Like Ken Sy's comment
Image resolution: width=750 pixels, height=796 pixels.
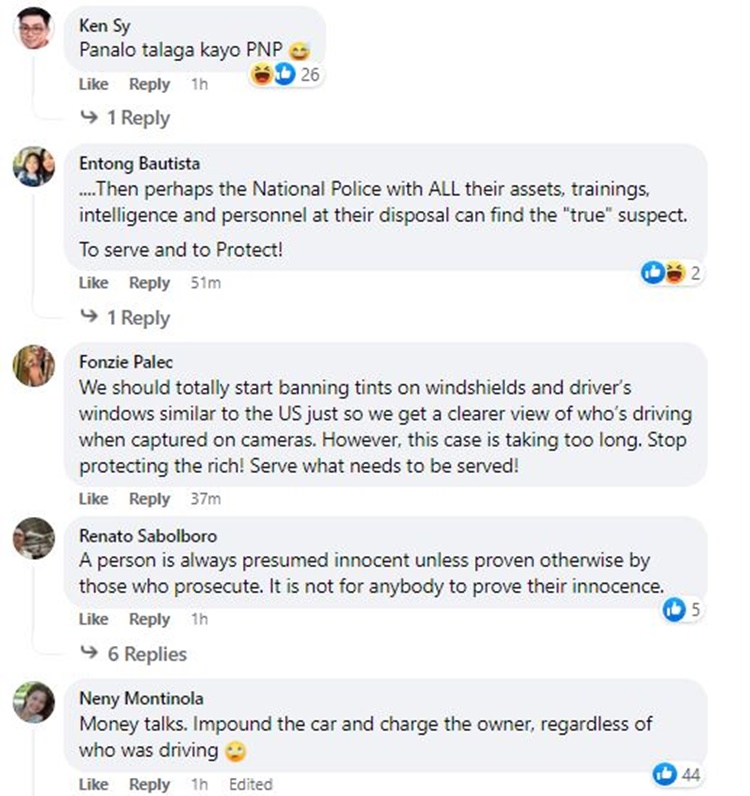(93, 85)
